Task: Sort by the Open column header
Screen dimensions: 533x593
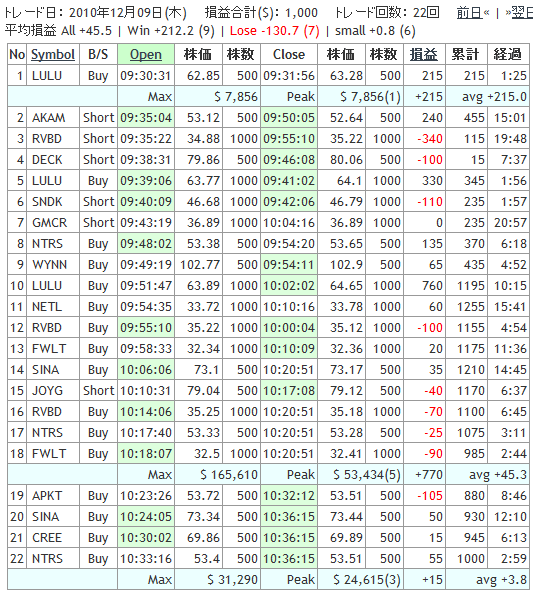Action: (146, 54)
